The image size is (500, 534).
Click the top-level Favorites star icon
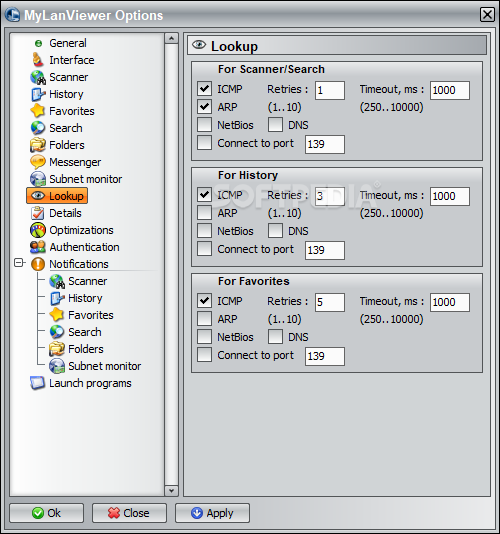37,111
